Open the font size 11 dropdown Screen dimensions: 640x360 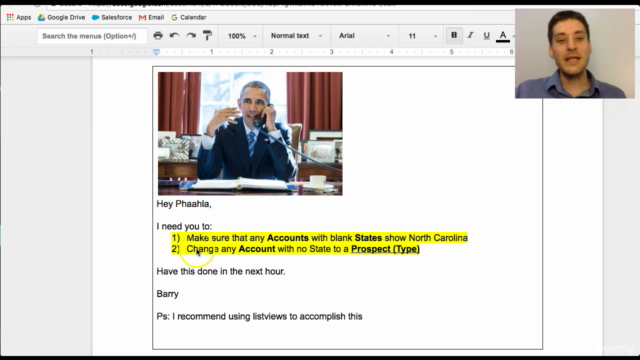click(422, 36)
